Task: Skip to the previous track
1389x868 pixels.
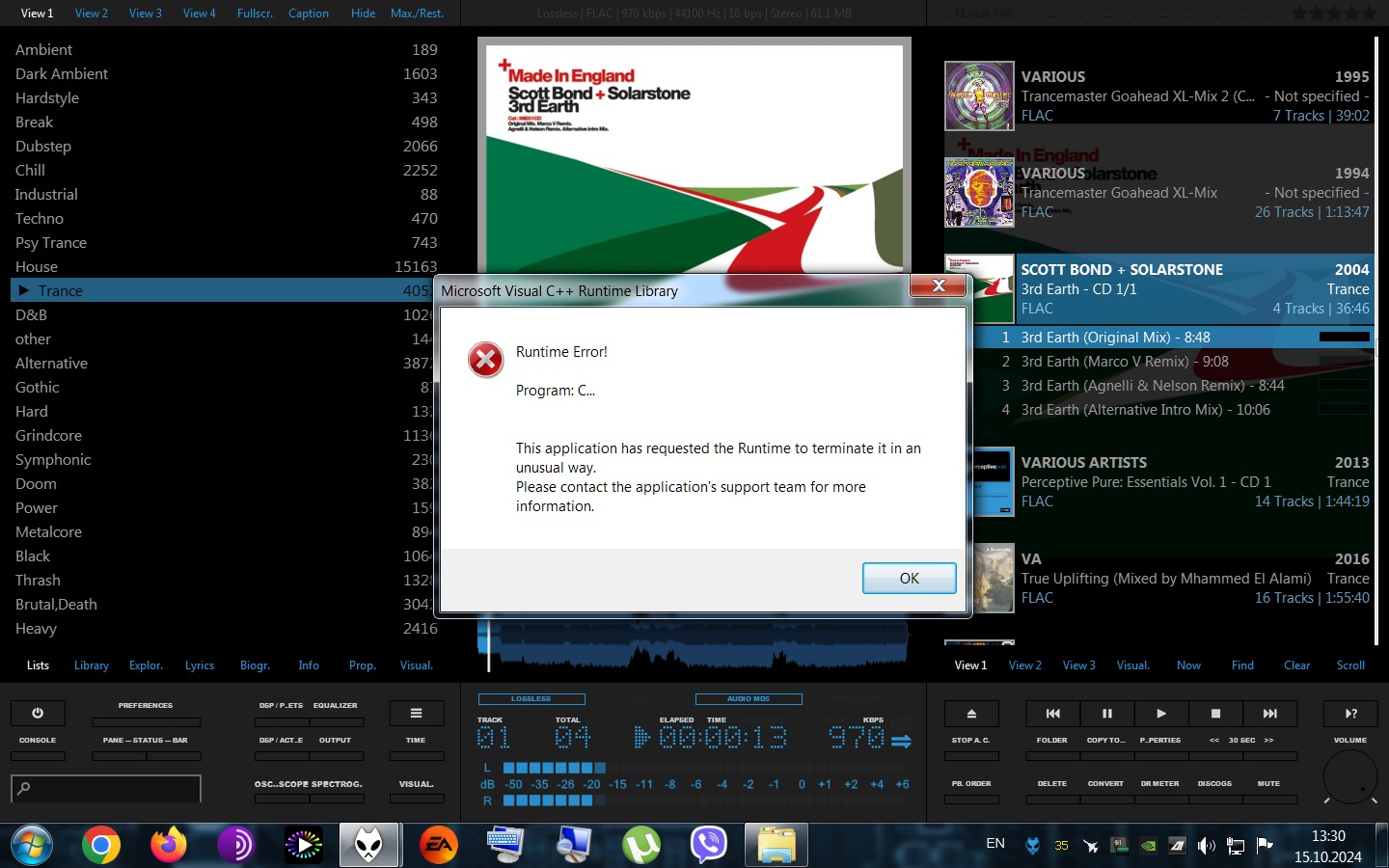Action: pyautogui.click(x=1052, y=714)
